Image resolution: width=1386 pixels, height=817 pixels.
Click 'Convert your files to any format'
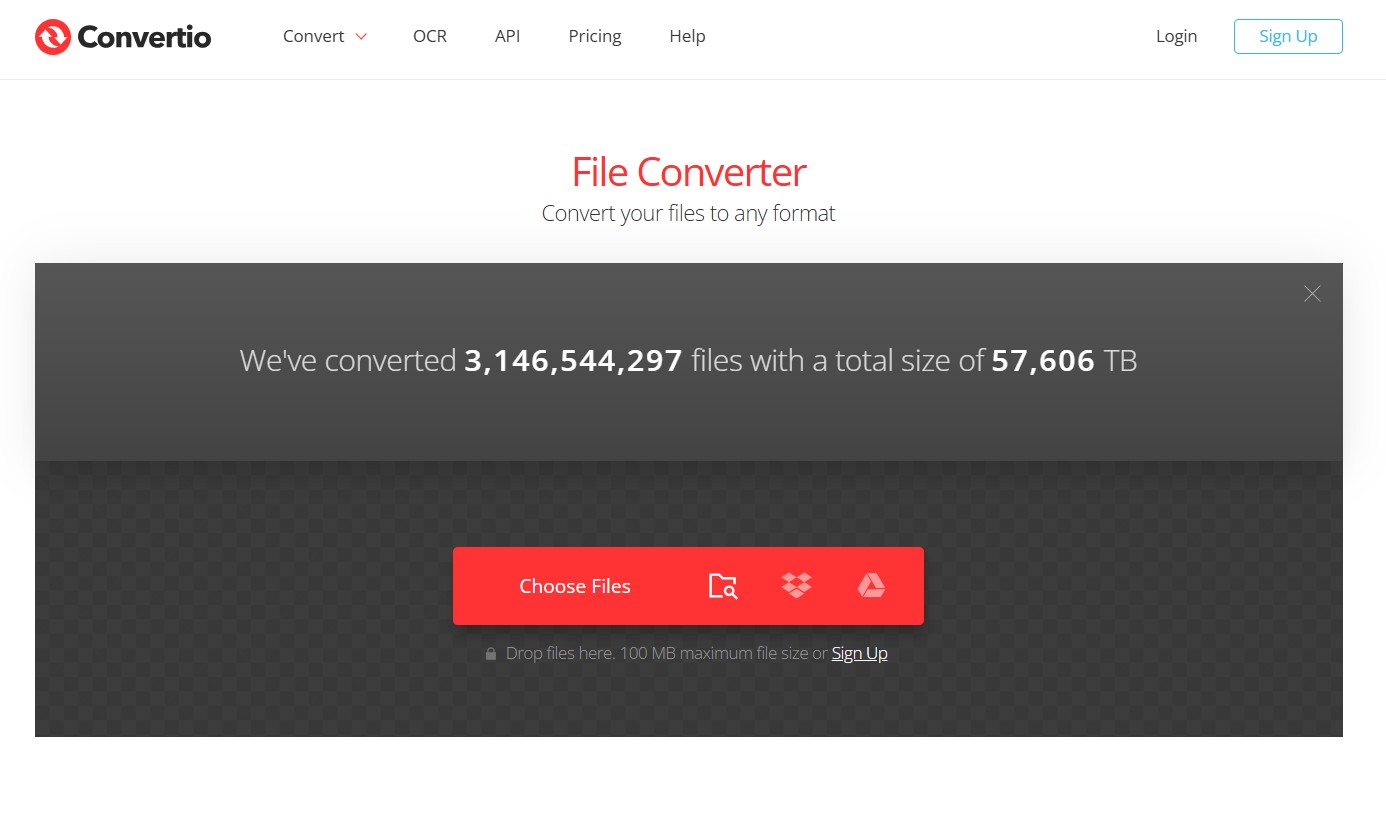(688, 213)
